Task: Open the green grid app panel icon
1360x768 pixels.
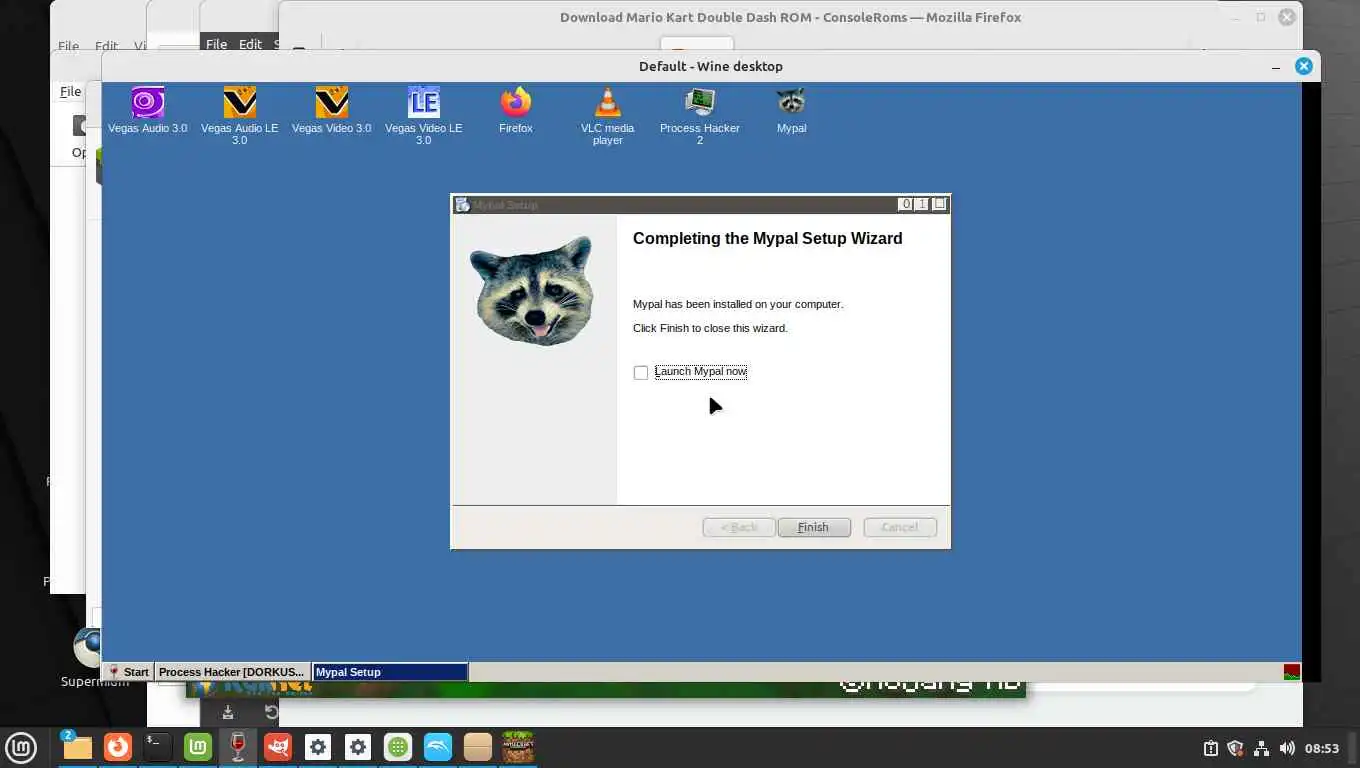Action: [x=398, y=747]
